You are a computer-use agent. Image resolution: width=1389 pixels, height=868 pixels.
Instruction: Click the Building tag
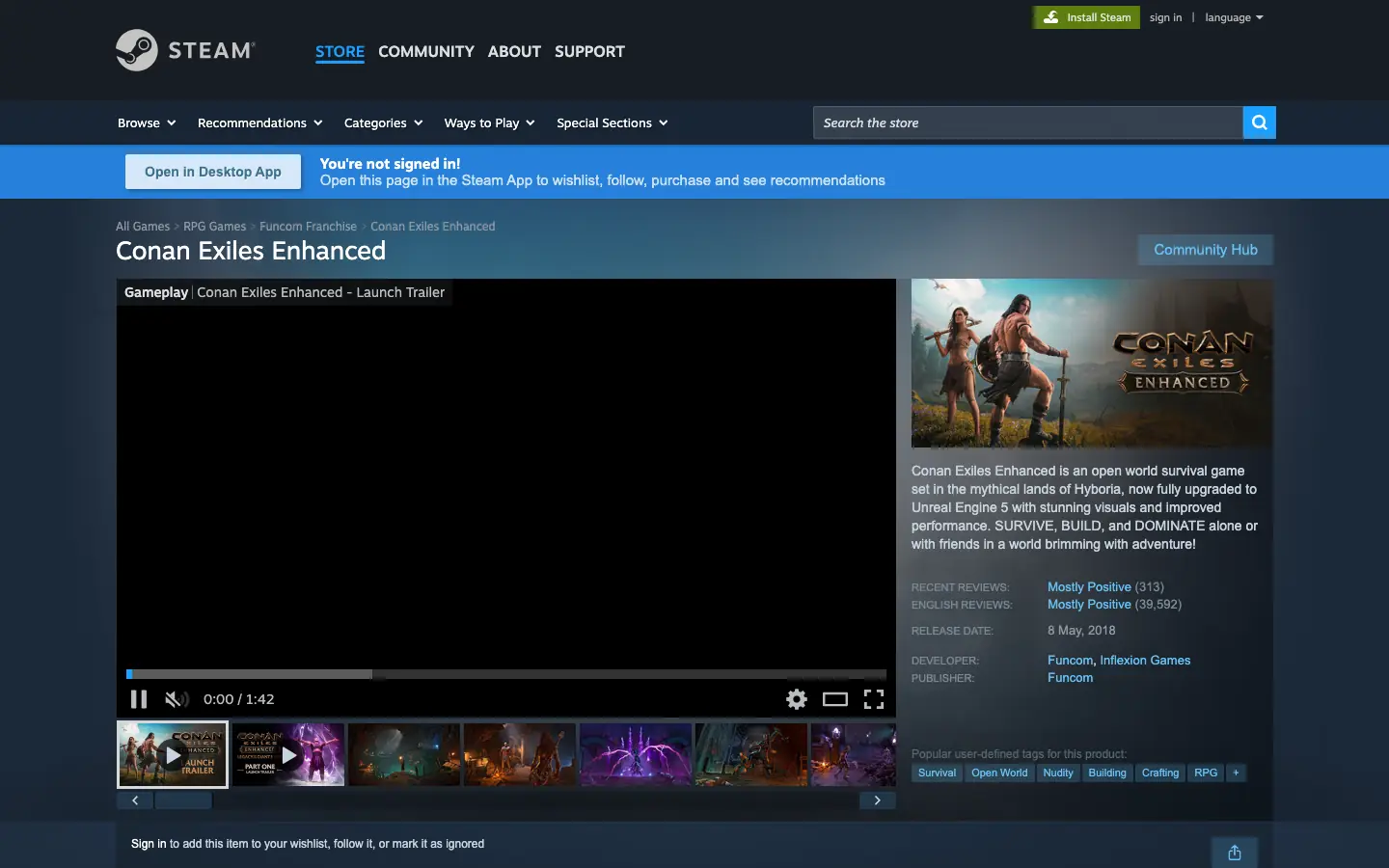(1107, 773)
